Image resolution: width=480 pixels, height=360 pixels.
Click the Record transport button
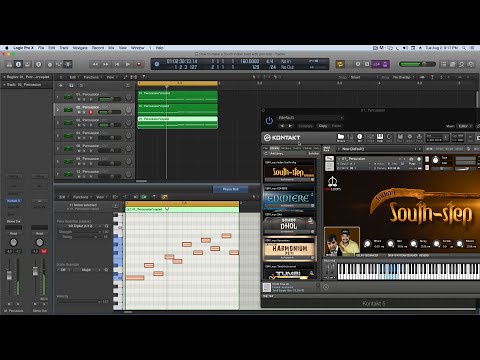139,64
